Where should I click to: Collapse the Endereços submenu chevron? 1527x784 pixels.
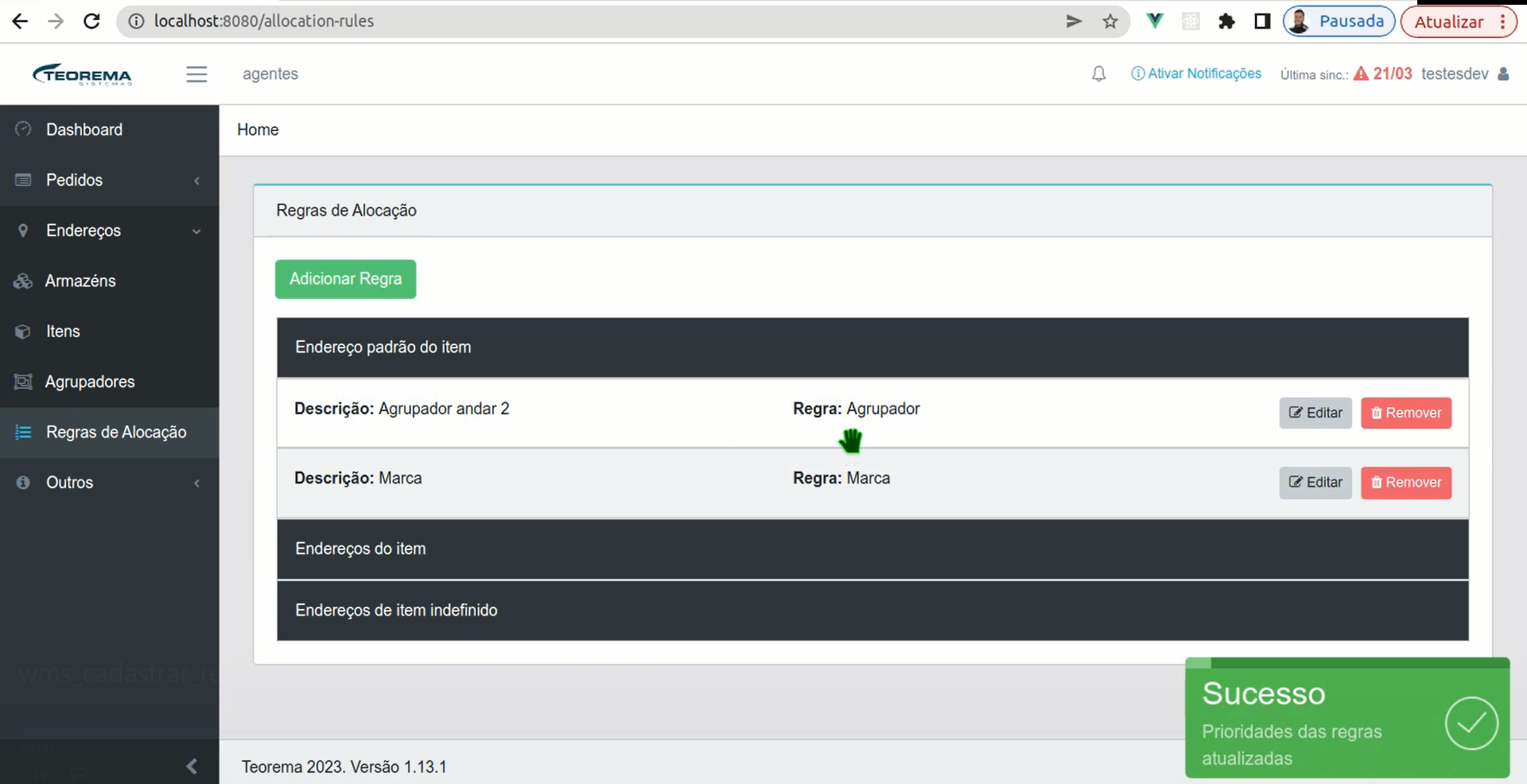[x=196, y=231]
